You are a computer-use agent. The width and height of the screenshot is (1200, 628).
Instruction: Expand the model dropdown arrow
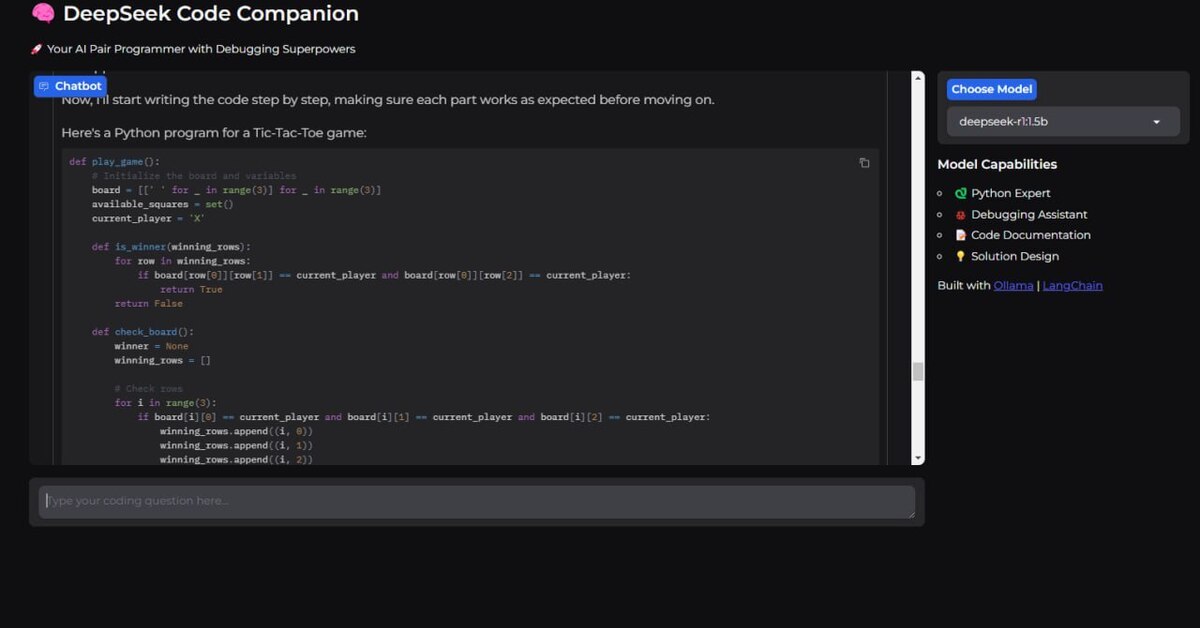pos(1156,122)
